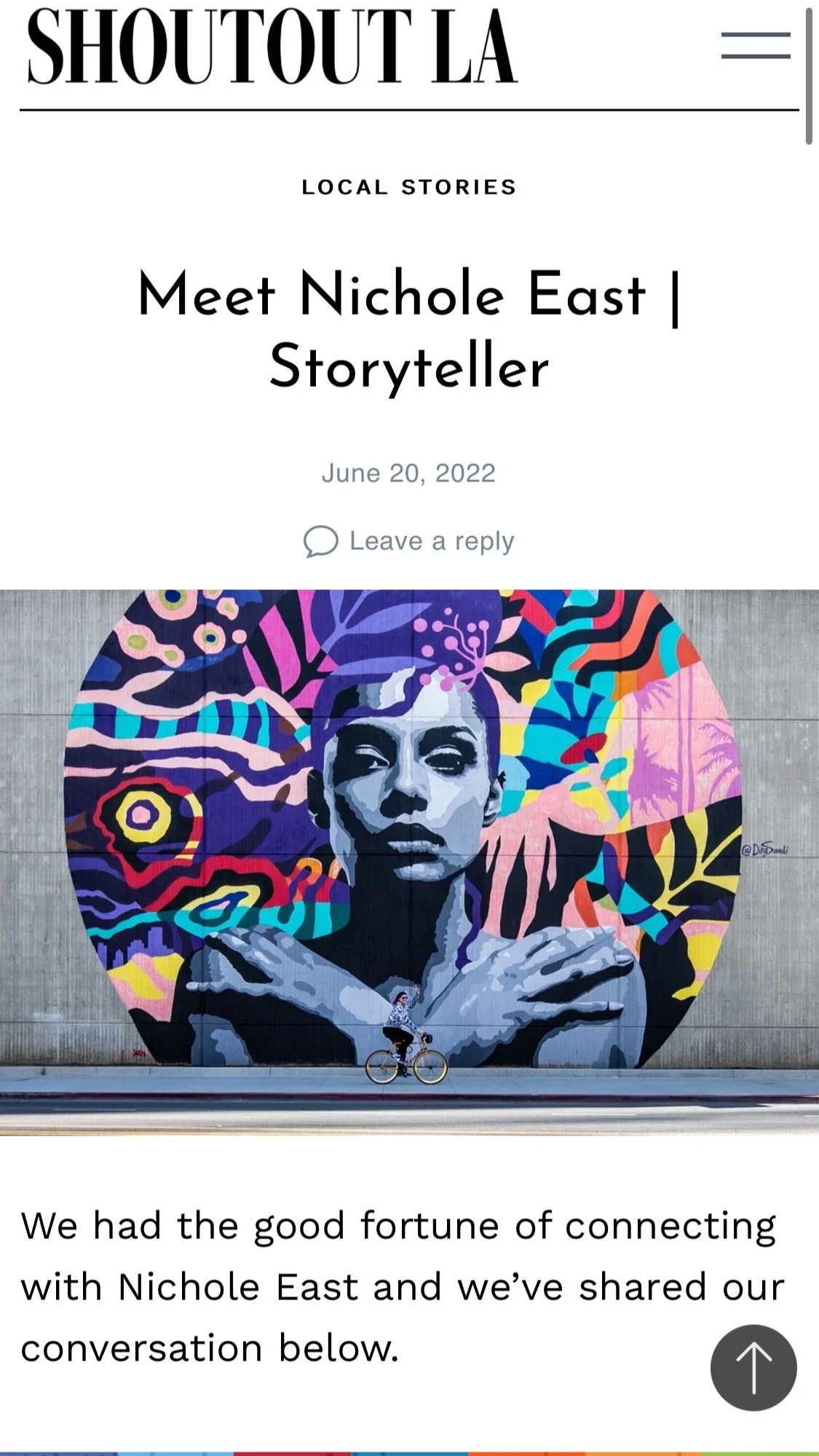Tap the red share strip
The image size is (819, 1456).
tap(292, 1452)
